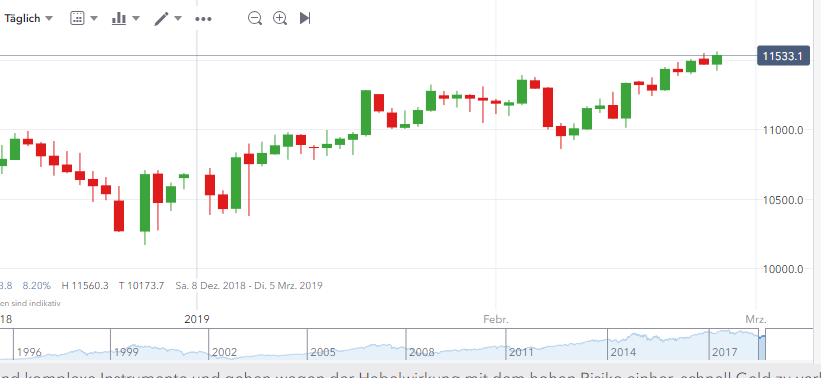
Task: Select 2014 on the overview timeline
Action: (623, 352)
